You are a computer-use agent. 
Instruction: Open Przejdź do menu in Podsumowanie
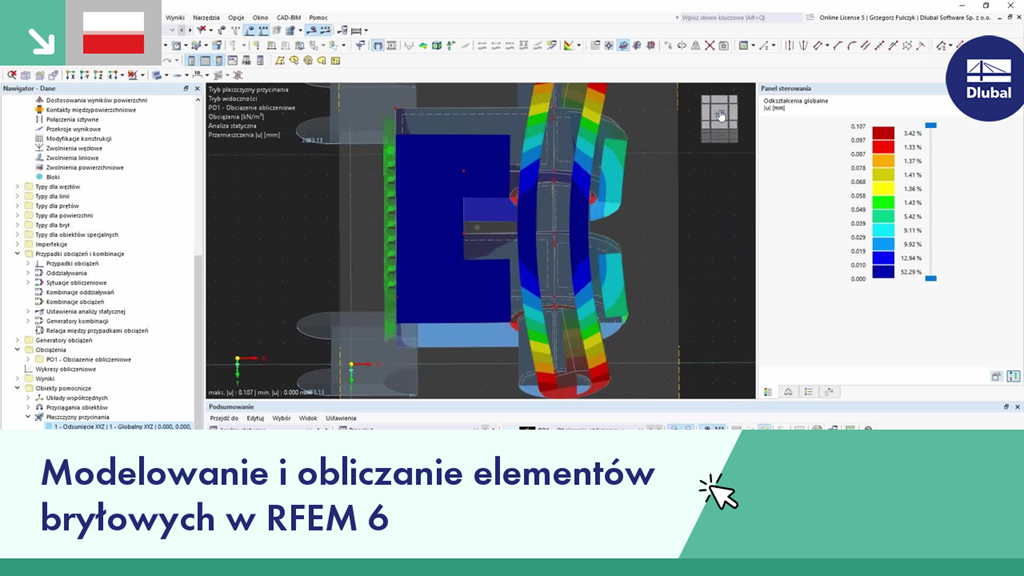(224, 418)
